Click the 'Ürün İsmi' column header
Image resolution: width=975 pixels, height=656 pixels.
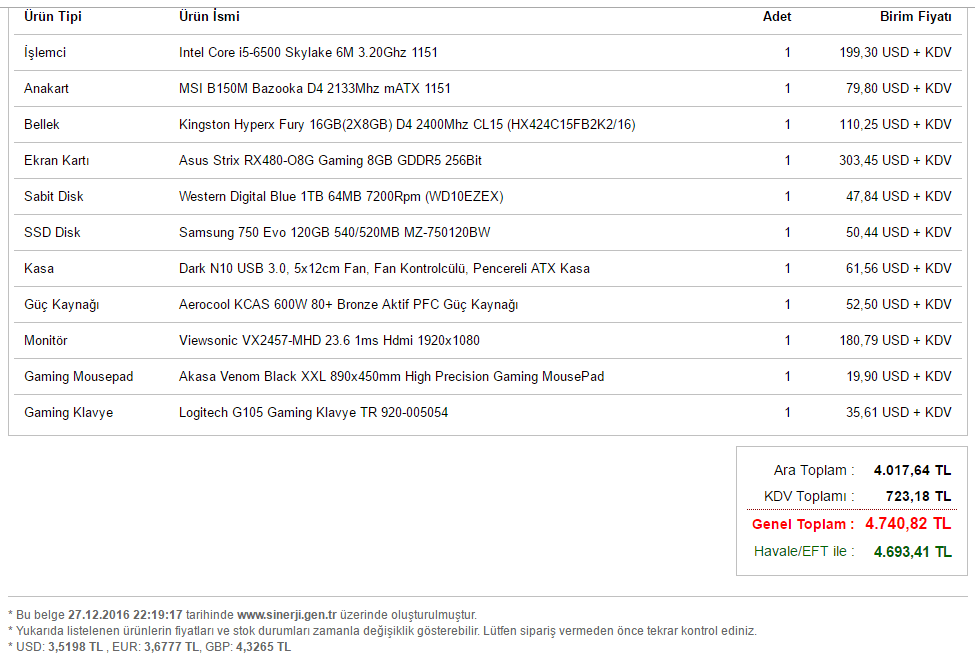click(x=209, y=17)
